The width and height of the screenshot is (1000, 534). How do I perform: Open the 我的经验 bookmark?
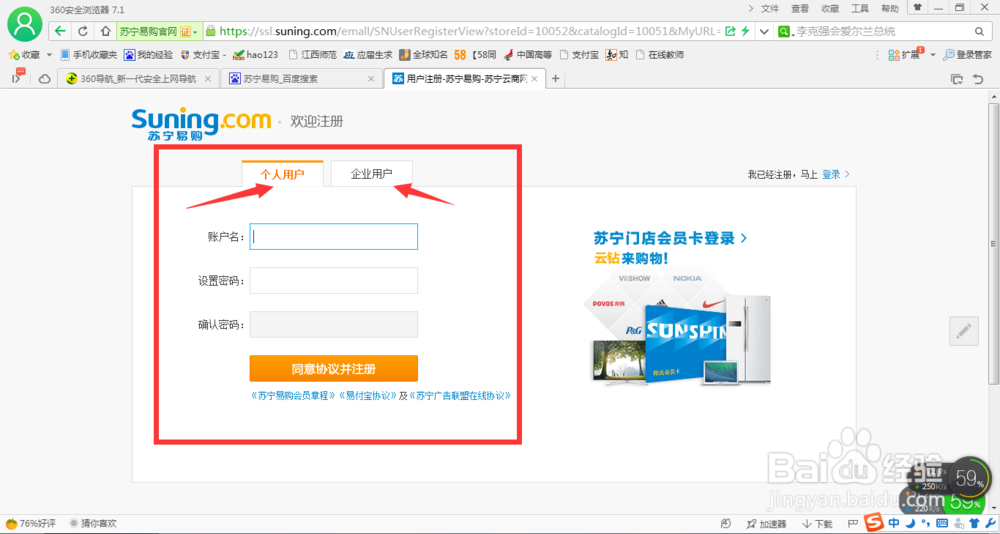[148, 55]
